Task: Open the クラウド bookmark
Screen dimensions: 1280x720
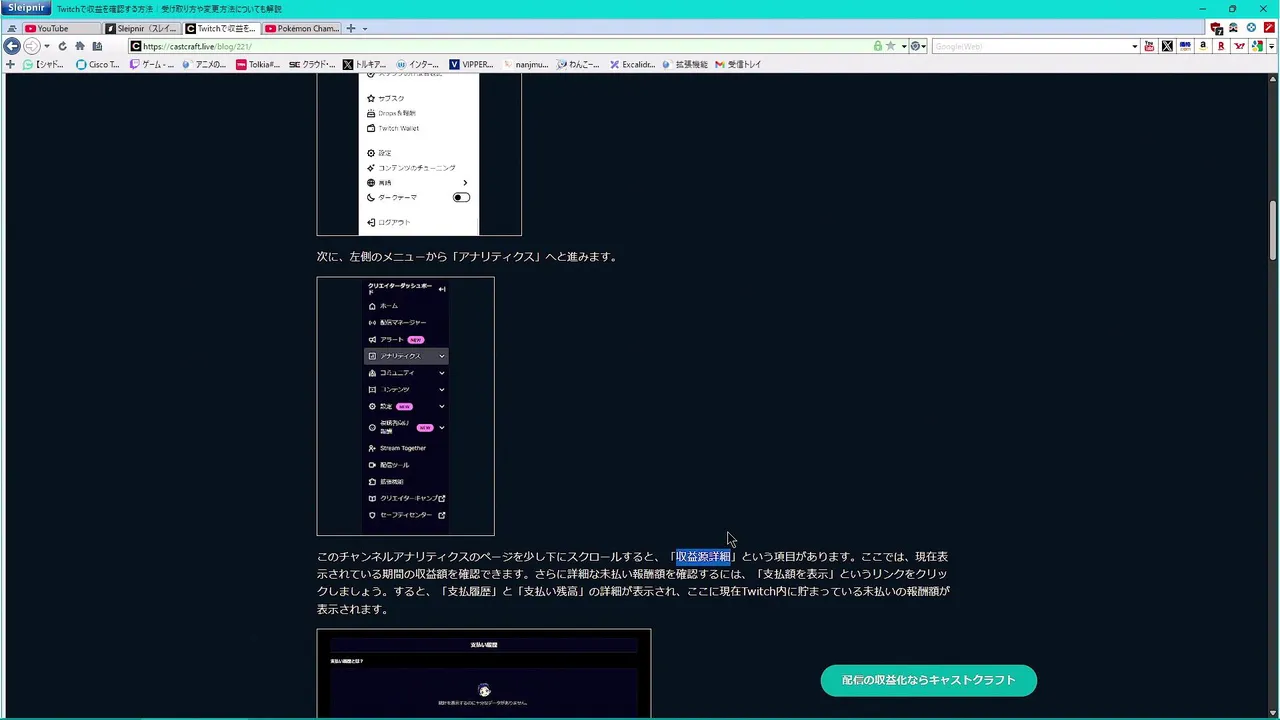Action: (x=312, y=64)
